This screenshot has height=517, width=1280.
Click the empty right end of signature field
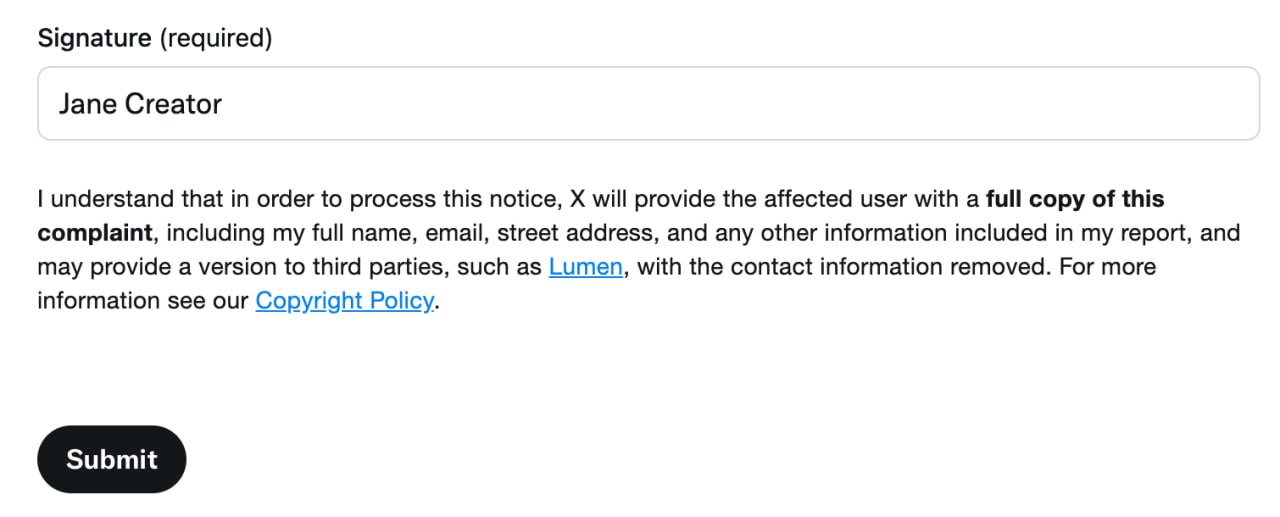(1150, 104)
